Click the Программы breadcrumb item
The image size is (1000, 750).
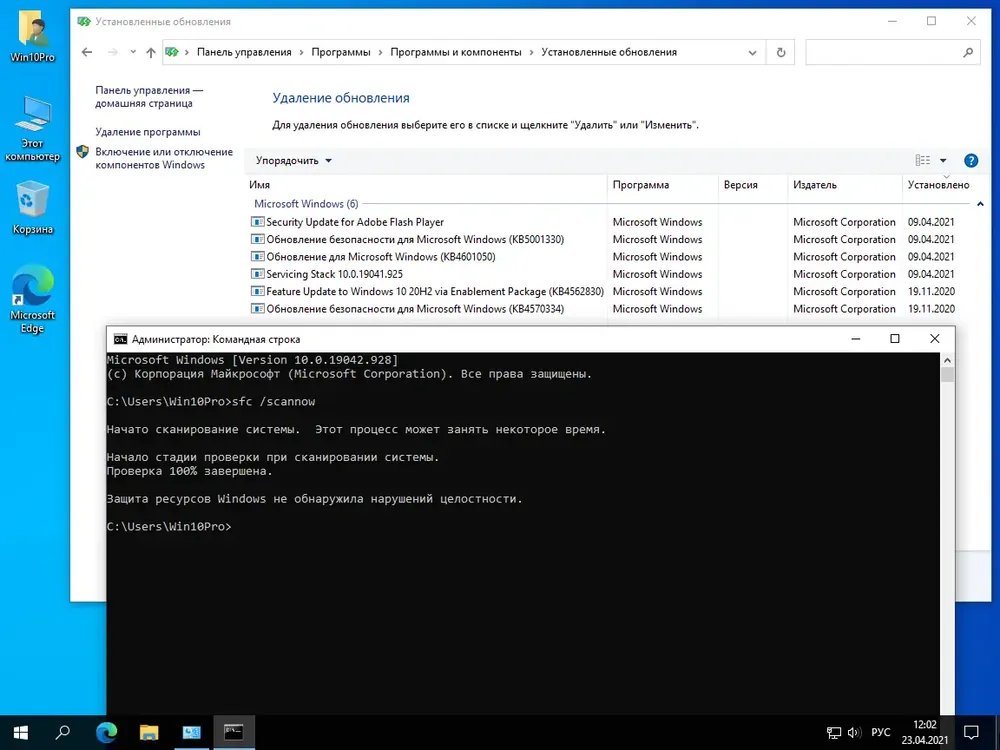click(340, 52)
